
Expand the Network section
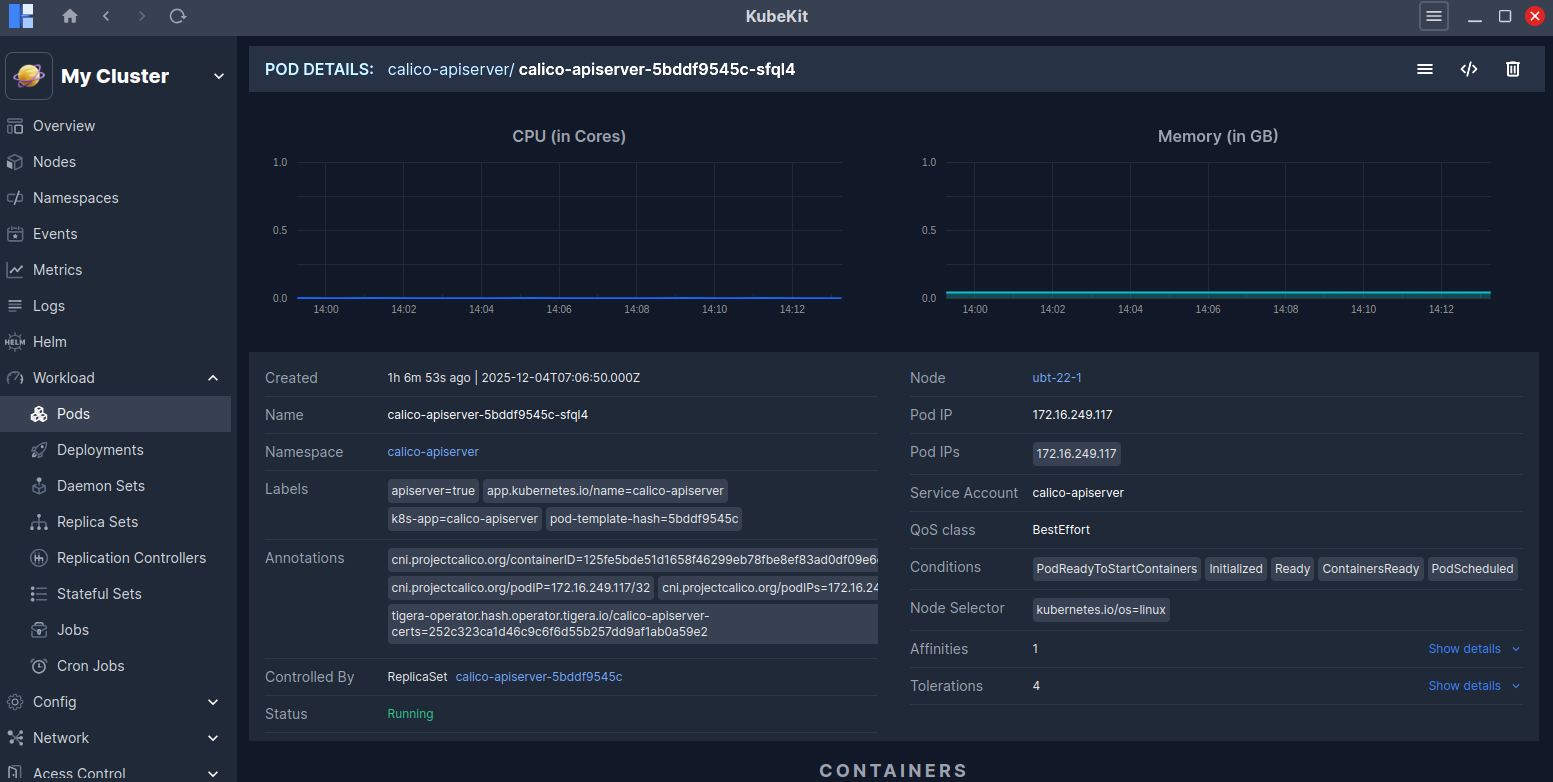click(x=212, y=738)
